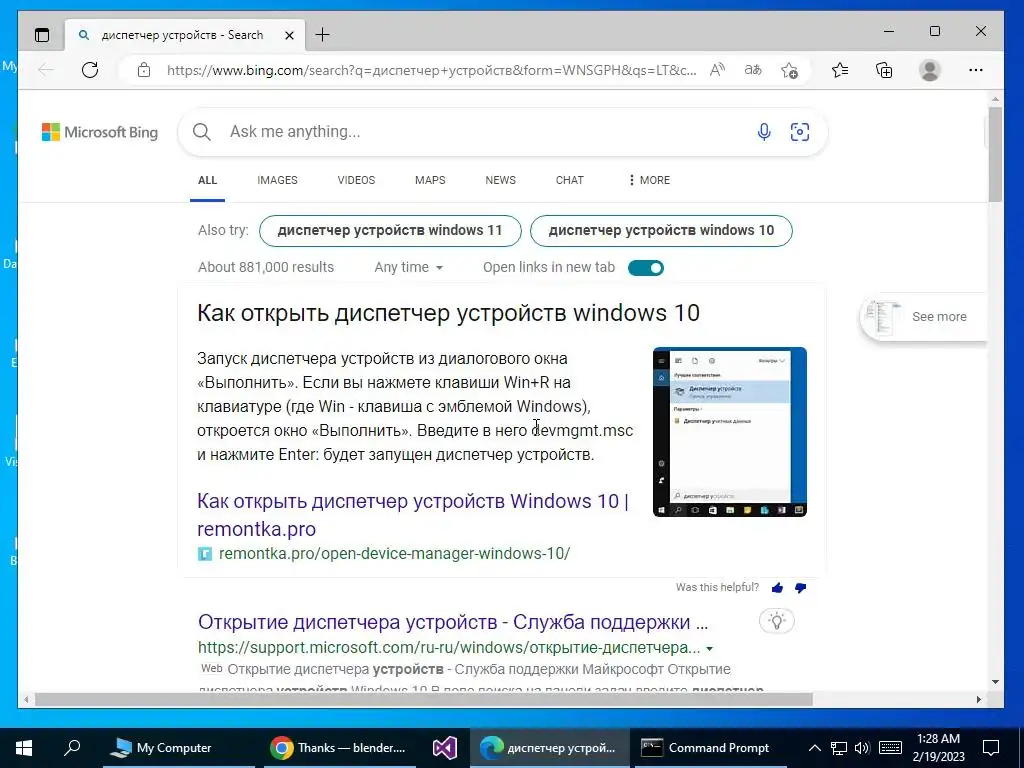Open the browser profile avatar
This screenshot has height=768, width=1024.
pos(929,70)
